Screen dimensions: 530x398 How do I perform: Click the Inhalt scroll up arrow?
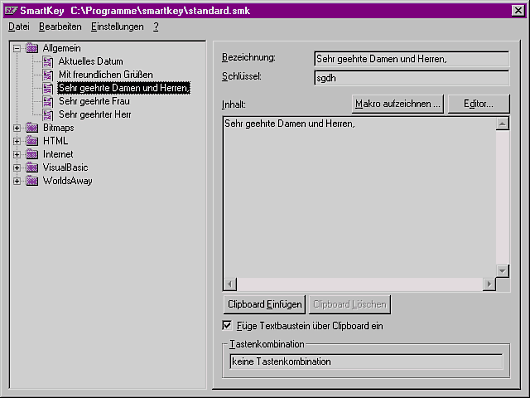click(502, 124)
